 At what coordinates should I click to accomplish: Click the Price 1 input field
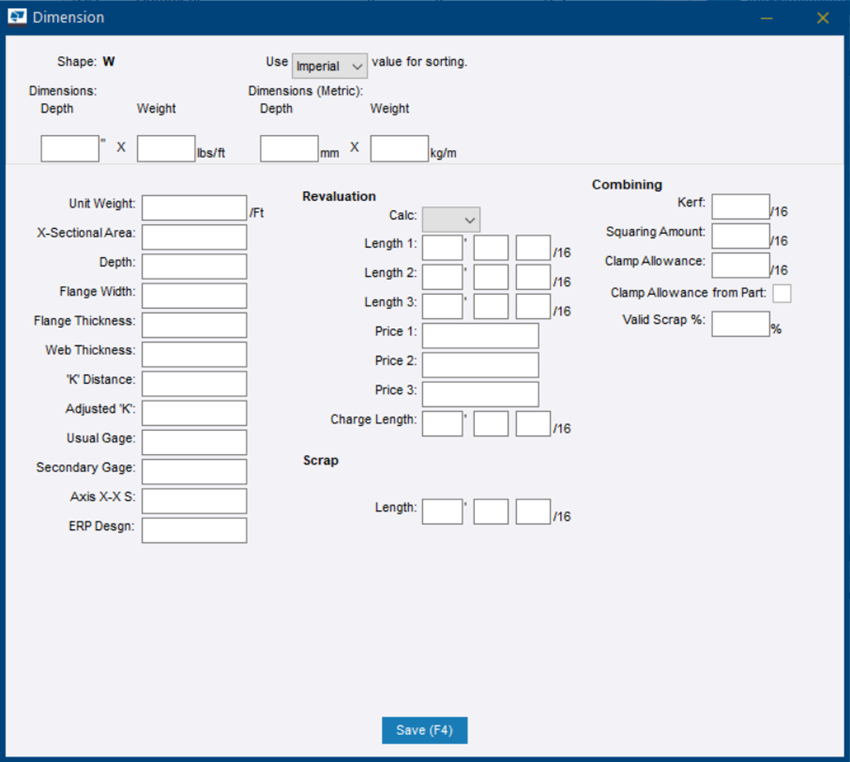point(480,335)
